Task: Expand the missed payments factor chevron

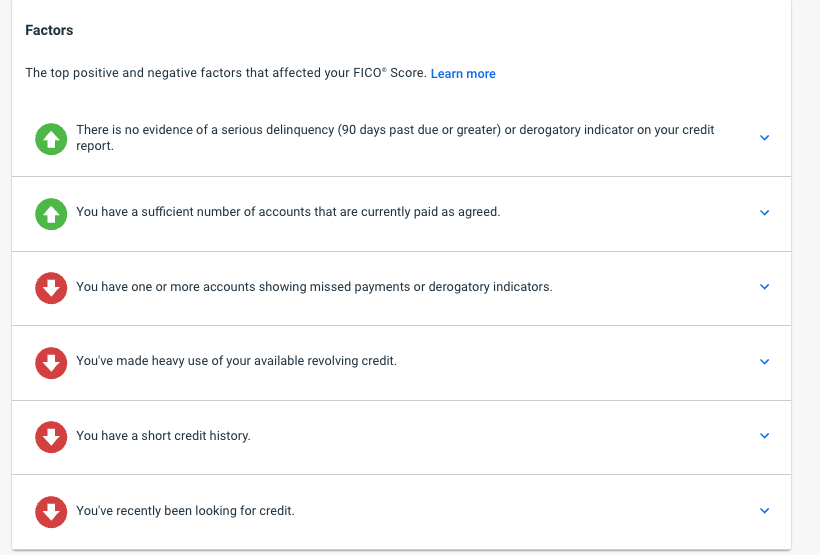Action: [765, 287]
